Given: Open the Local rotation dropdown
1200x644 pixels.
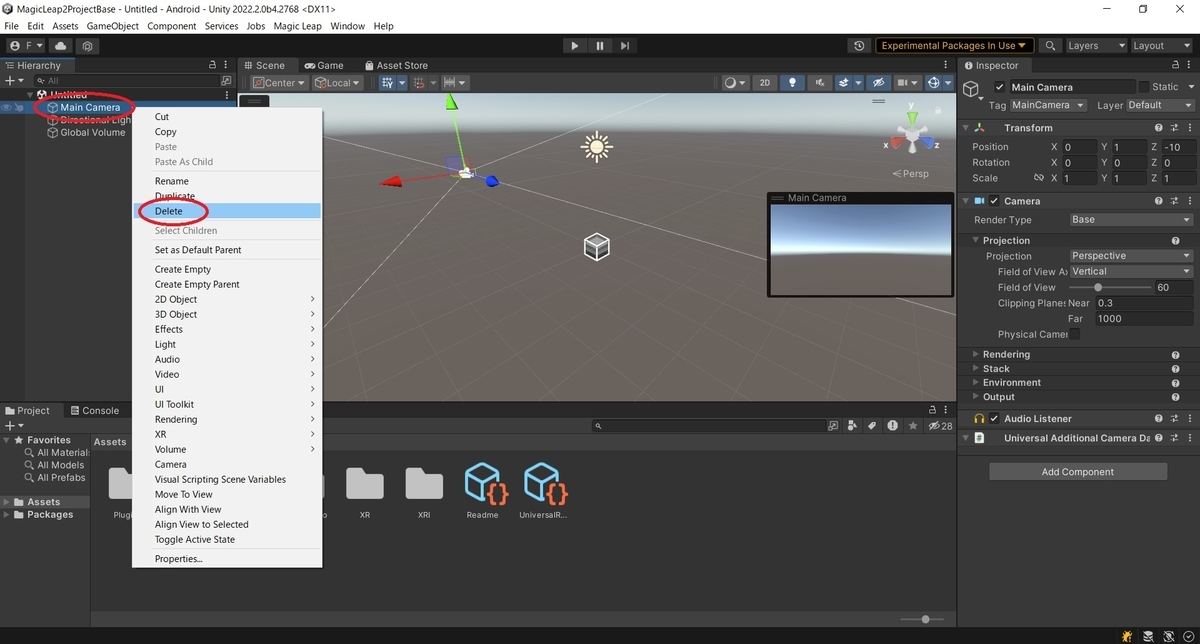Looking at the screenshot, I should 337,83.
